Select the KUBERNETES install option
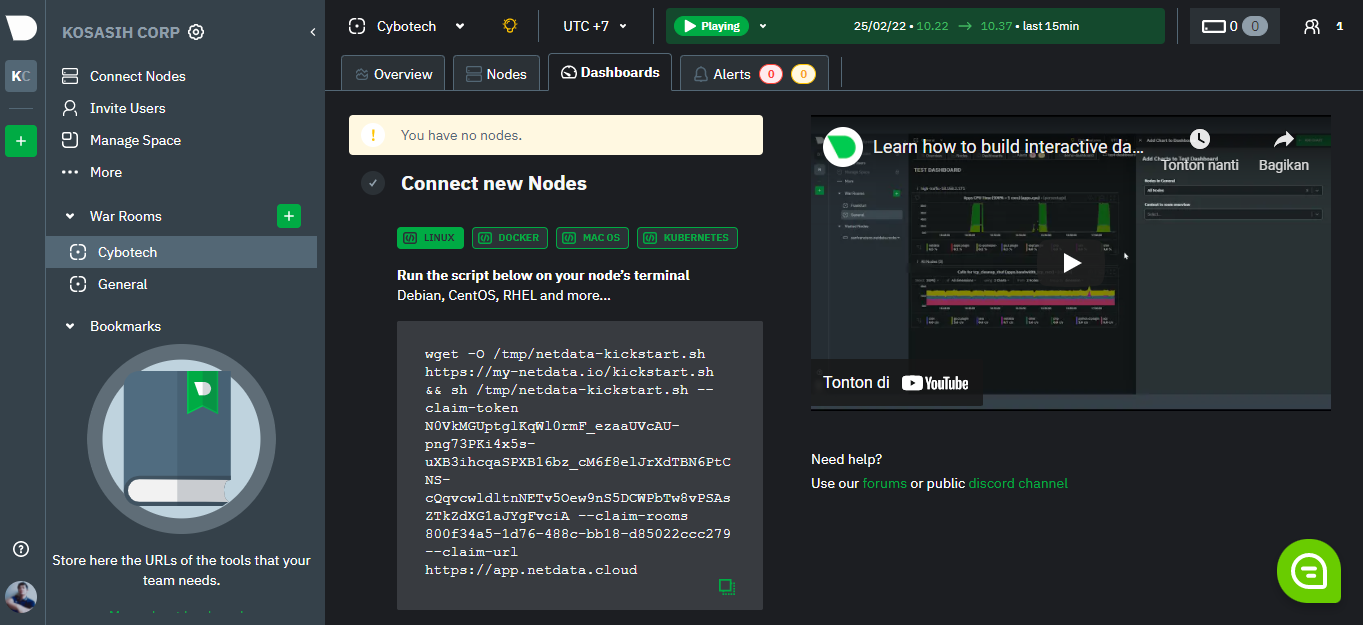This screenshot has width=1363, height=625. click(687, 238)
